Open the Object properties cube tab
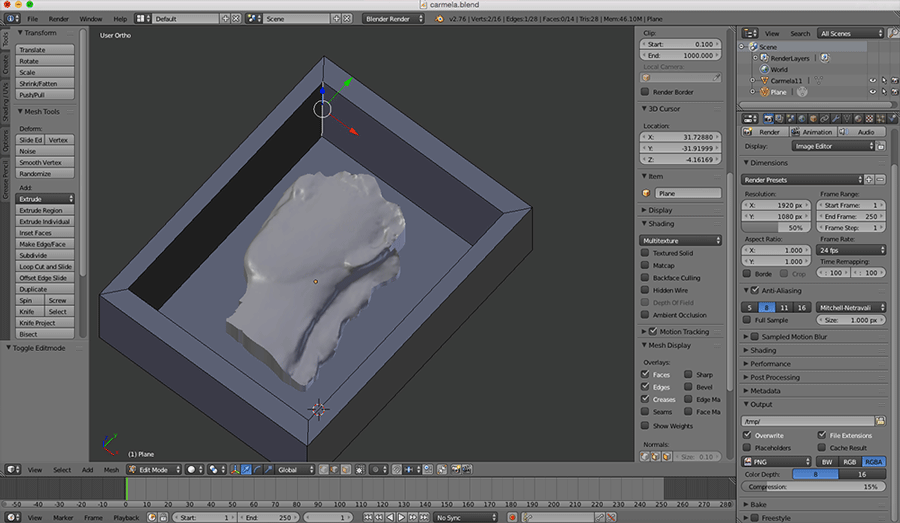 click(813, 119)
